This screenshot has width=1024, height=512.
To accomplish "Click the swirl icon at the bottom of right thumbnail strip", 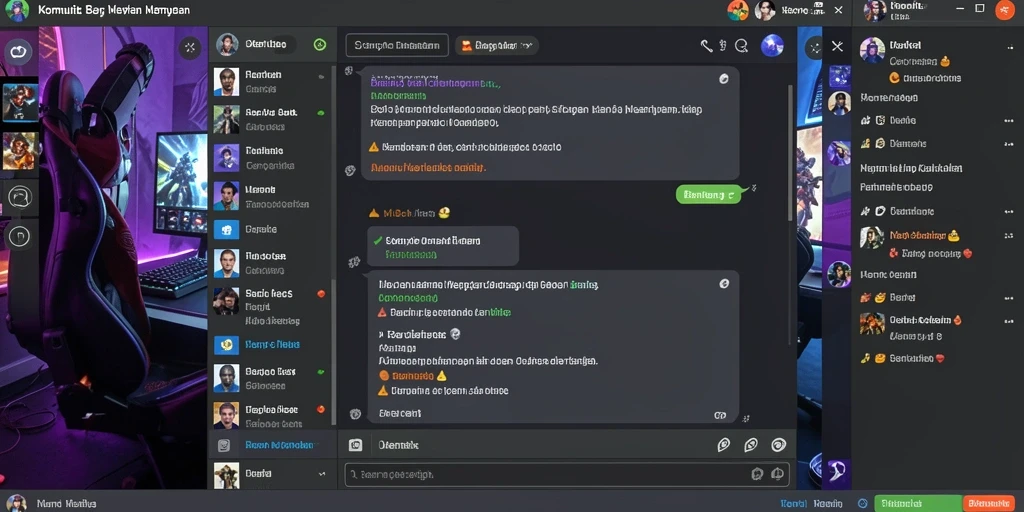I will point(838,468).
